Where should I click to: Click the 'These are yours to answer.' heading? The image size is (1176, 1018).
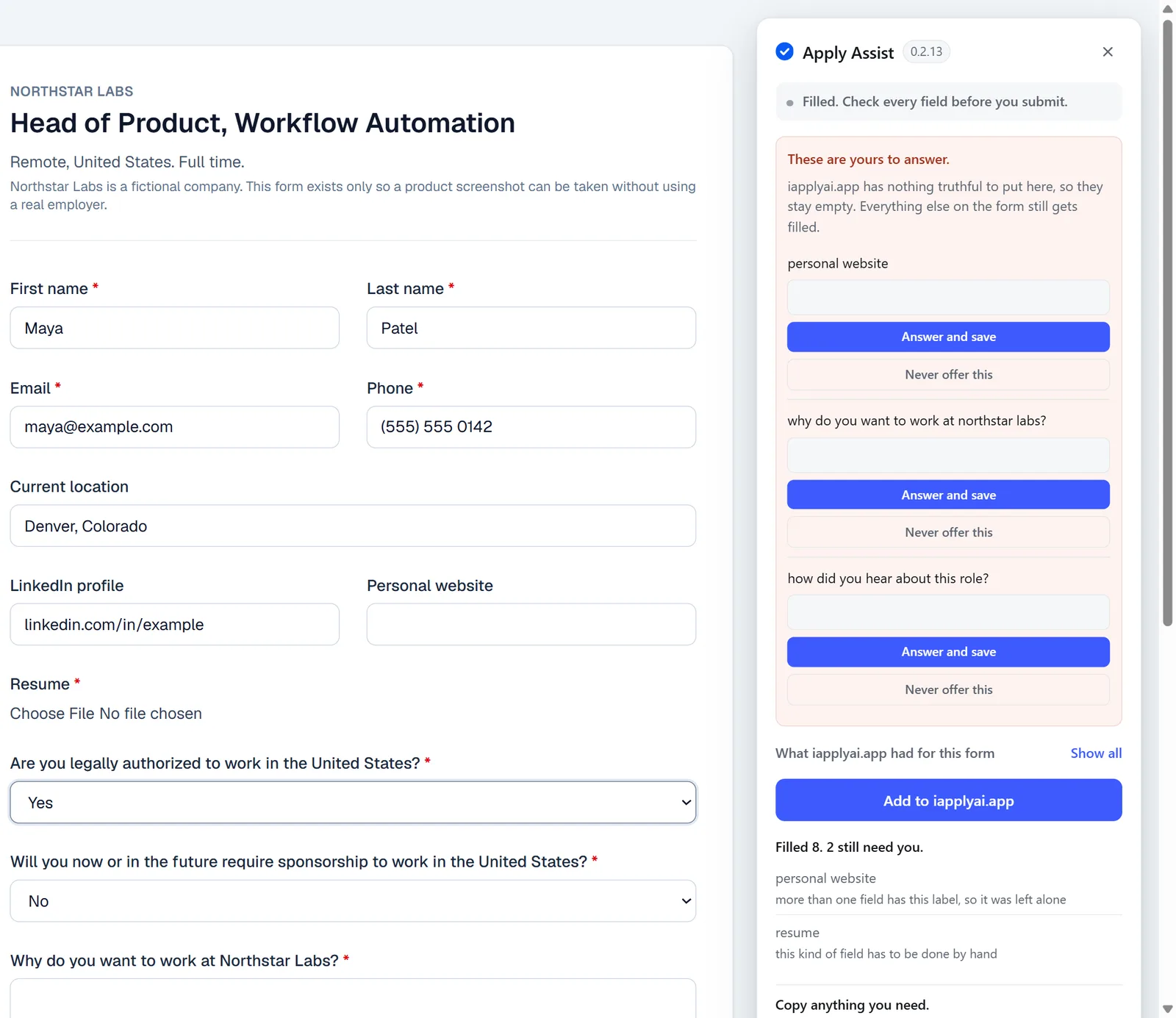pos(868,159)
